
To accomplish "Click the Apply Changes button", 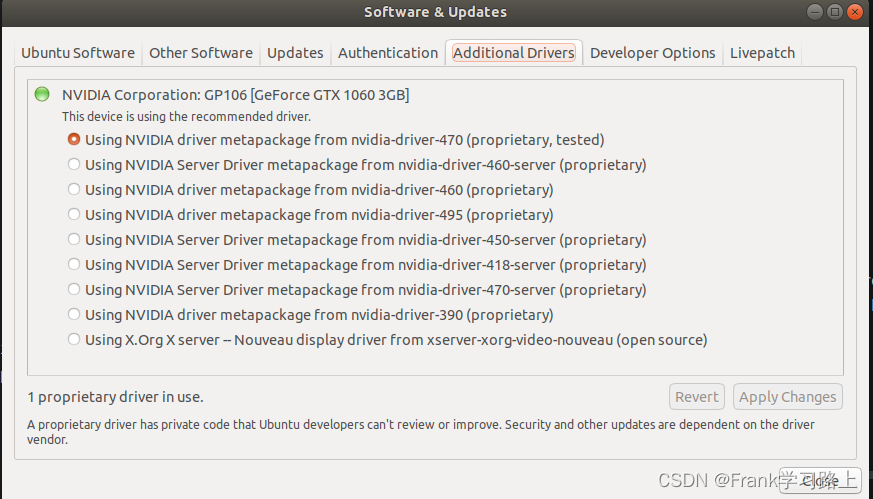I will click(787, 397).
